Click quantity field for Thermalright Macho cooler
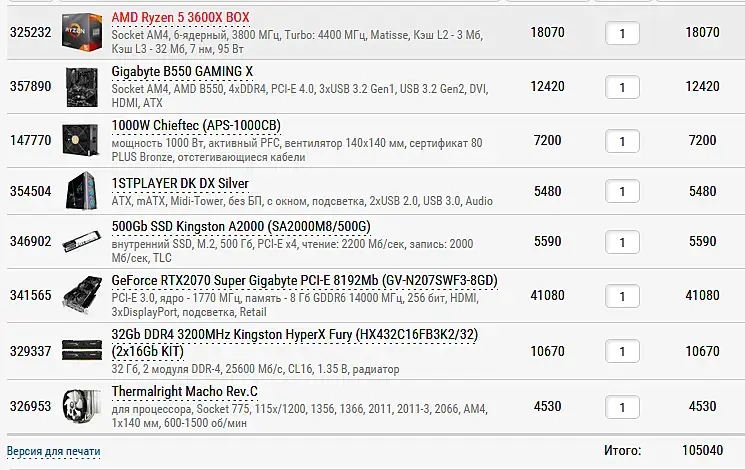The image size is (745, 470). click(x=622, y=407)
